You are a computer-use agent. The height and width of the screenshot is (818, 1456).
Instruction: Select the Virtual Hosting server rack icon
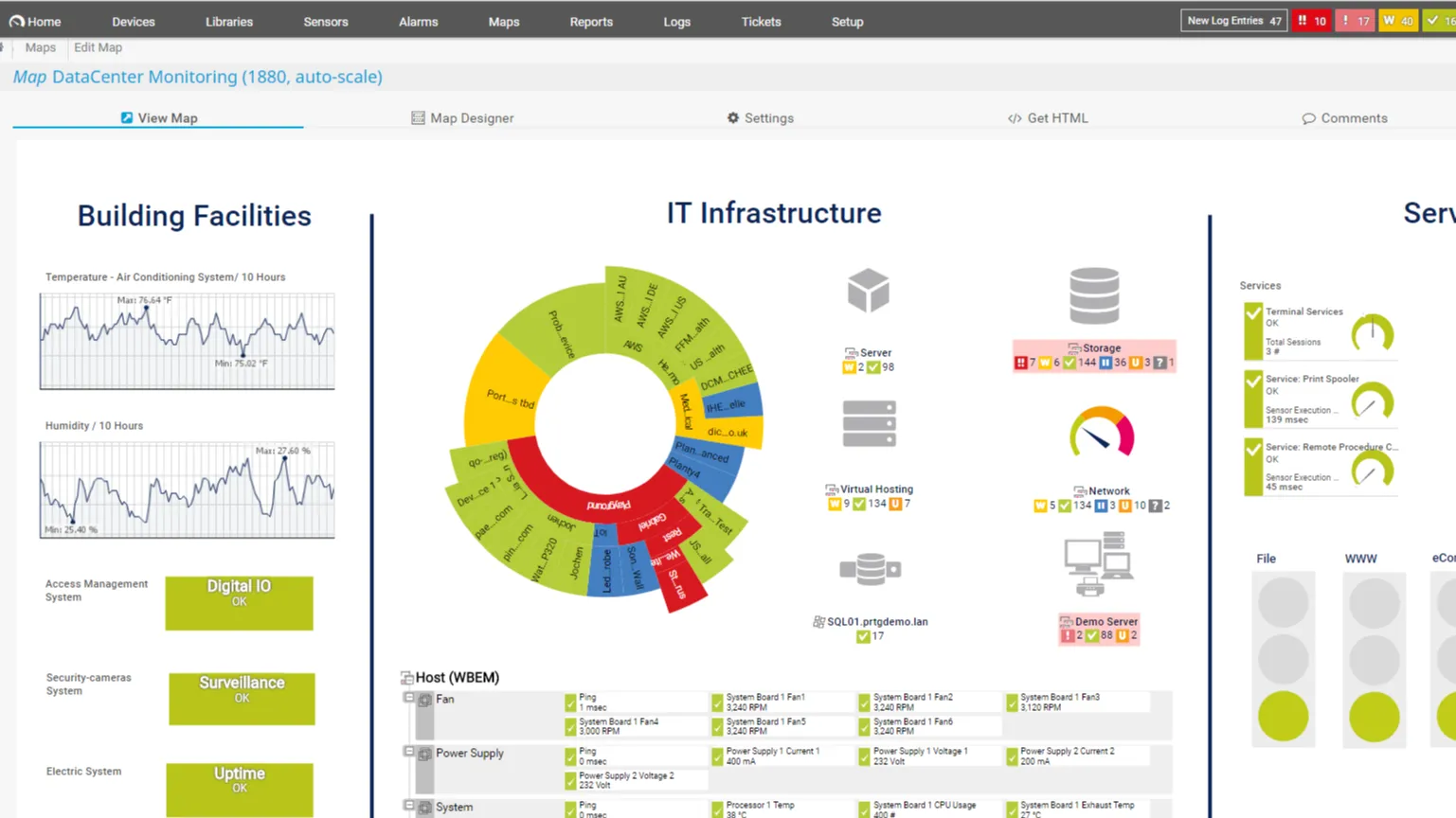point(869,423)
